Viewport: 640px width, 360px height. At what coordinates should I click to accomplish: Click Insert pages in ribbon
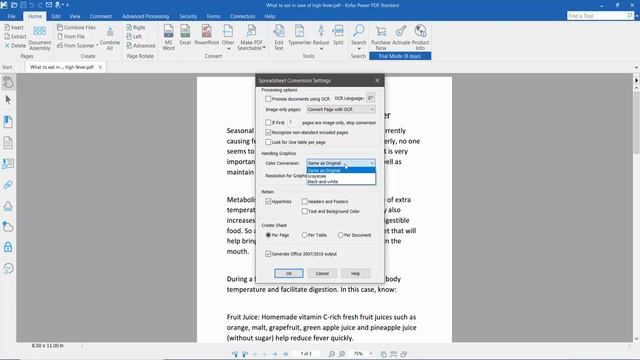coord(14,27)
